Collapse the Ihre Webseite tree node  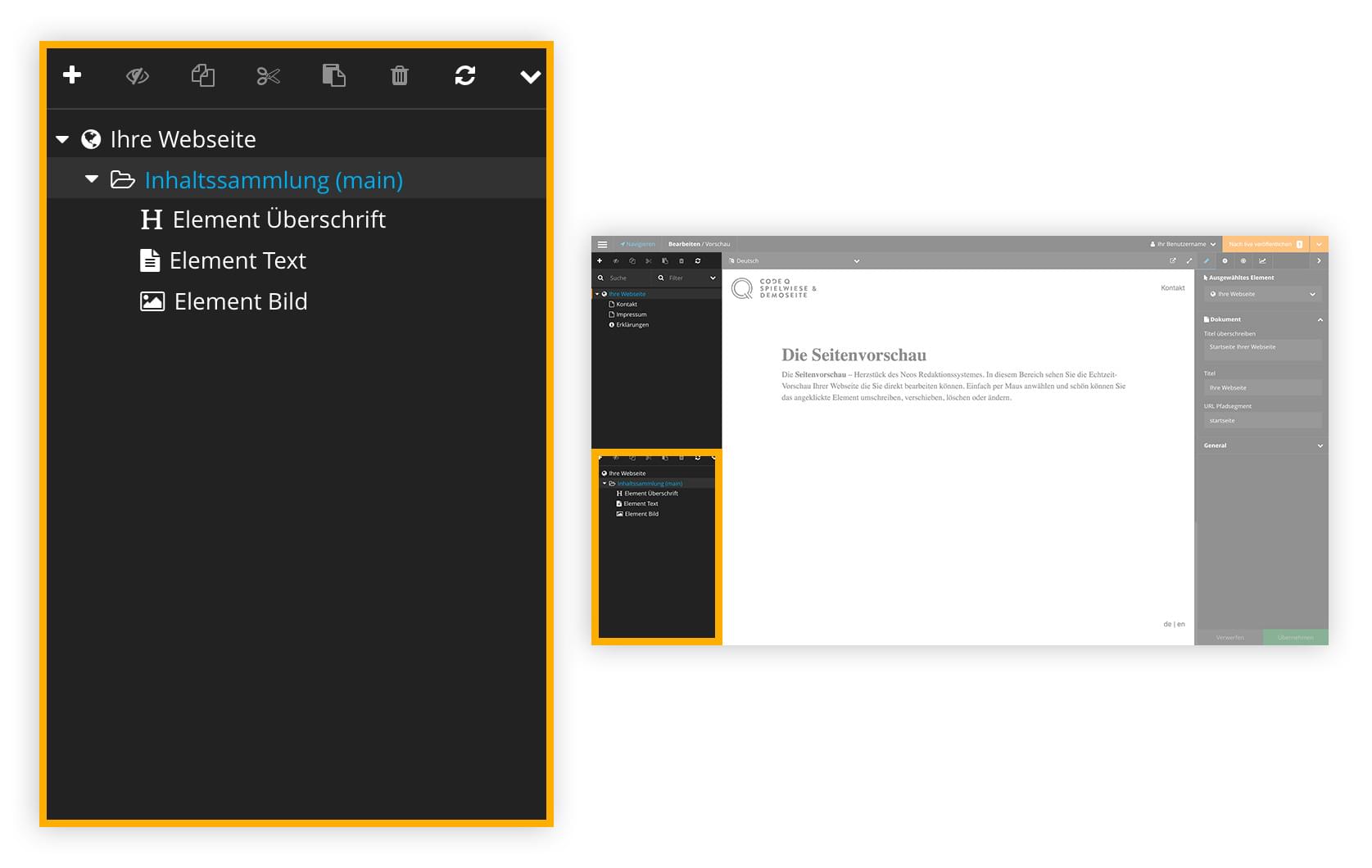[x=62, y=139]
